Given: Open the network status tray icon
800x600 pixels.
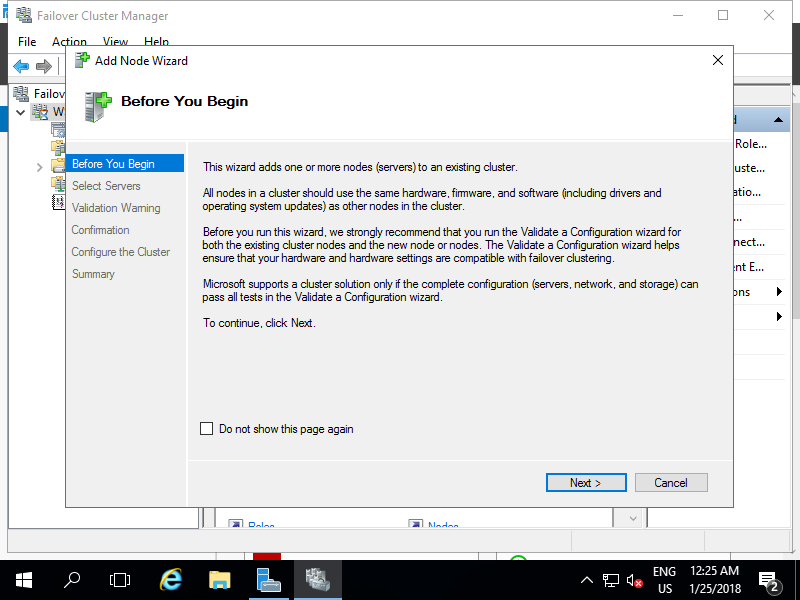Looking at the screenshot, I should [x=611, y=580].
